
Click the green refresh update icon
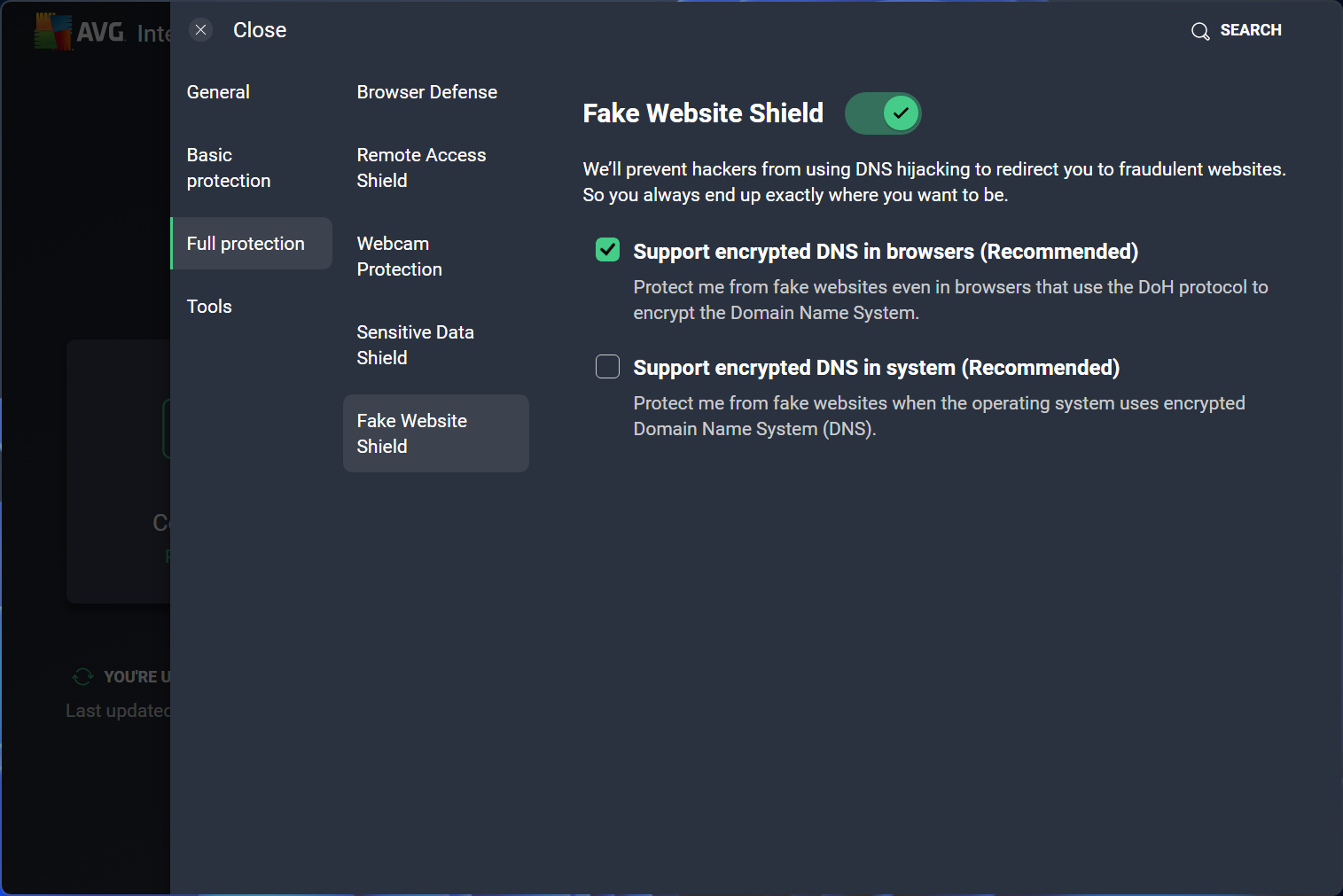(x=82, y=677)
